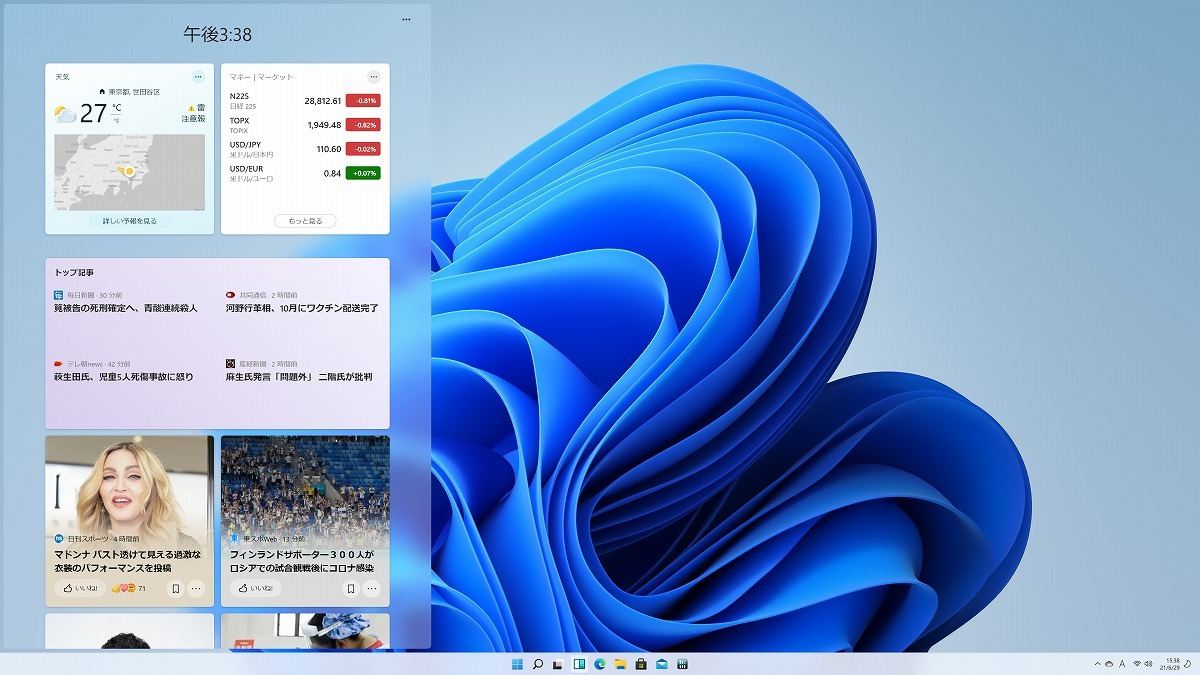Like the Finland supporters article
This screenshot has height=675, width=1200.
(255, 589)
